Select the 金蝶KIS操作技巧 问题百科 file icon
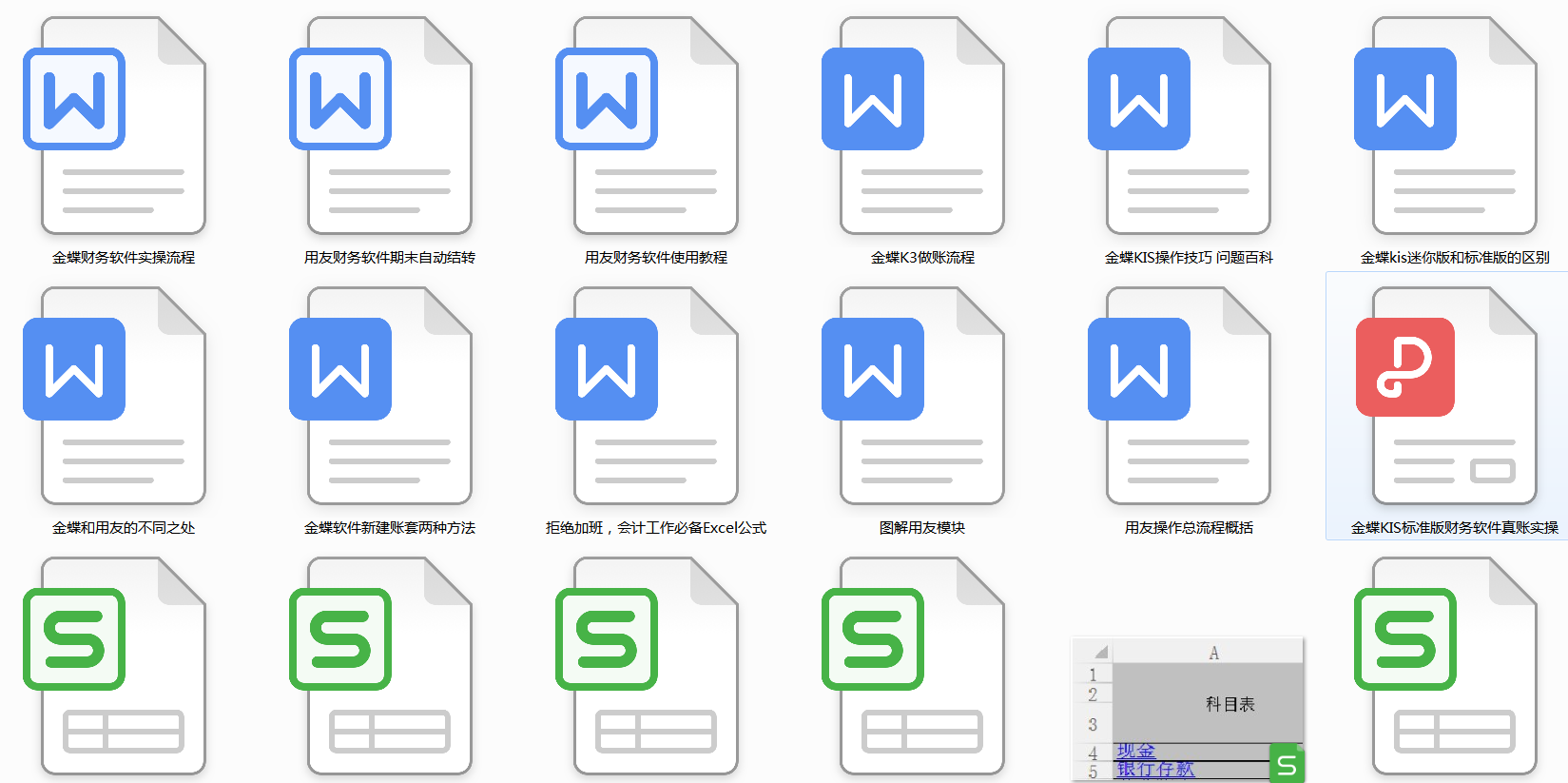The width and height of the screenshot is (1568, 783). point(1180,126)
